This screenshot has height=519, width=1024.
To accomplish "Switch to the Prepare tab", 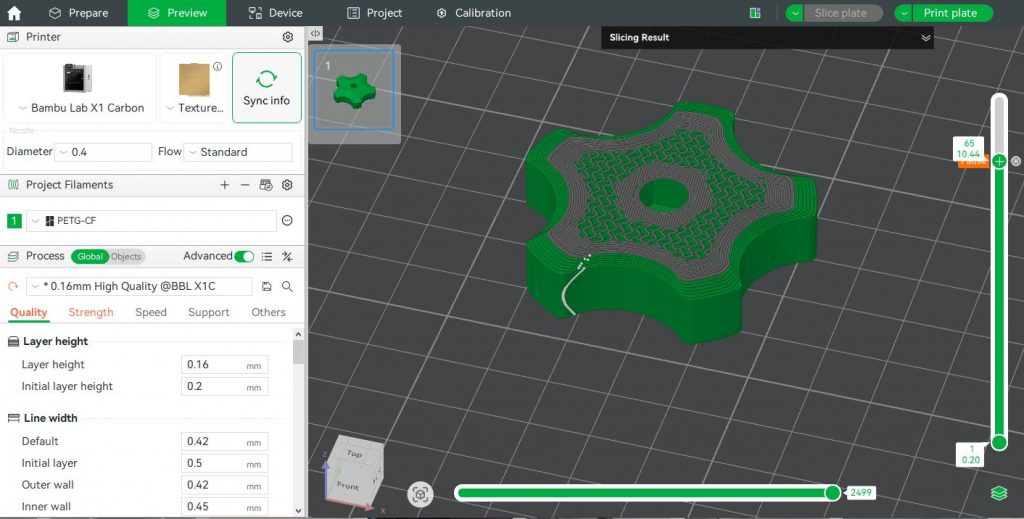I will point(79,13).
